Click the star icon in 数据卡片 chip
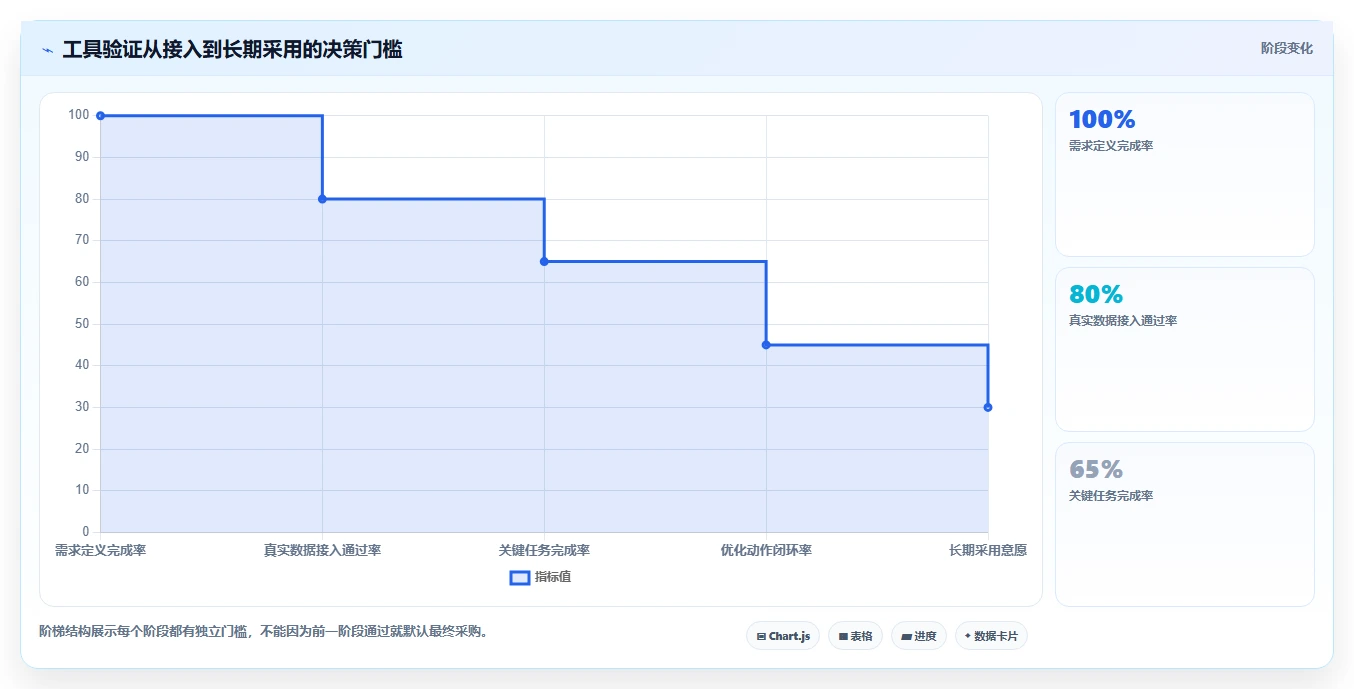1354x689 pixels. click(x=968, y=636)
